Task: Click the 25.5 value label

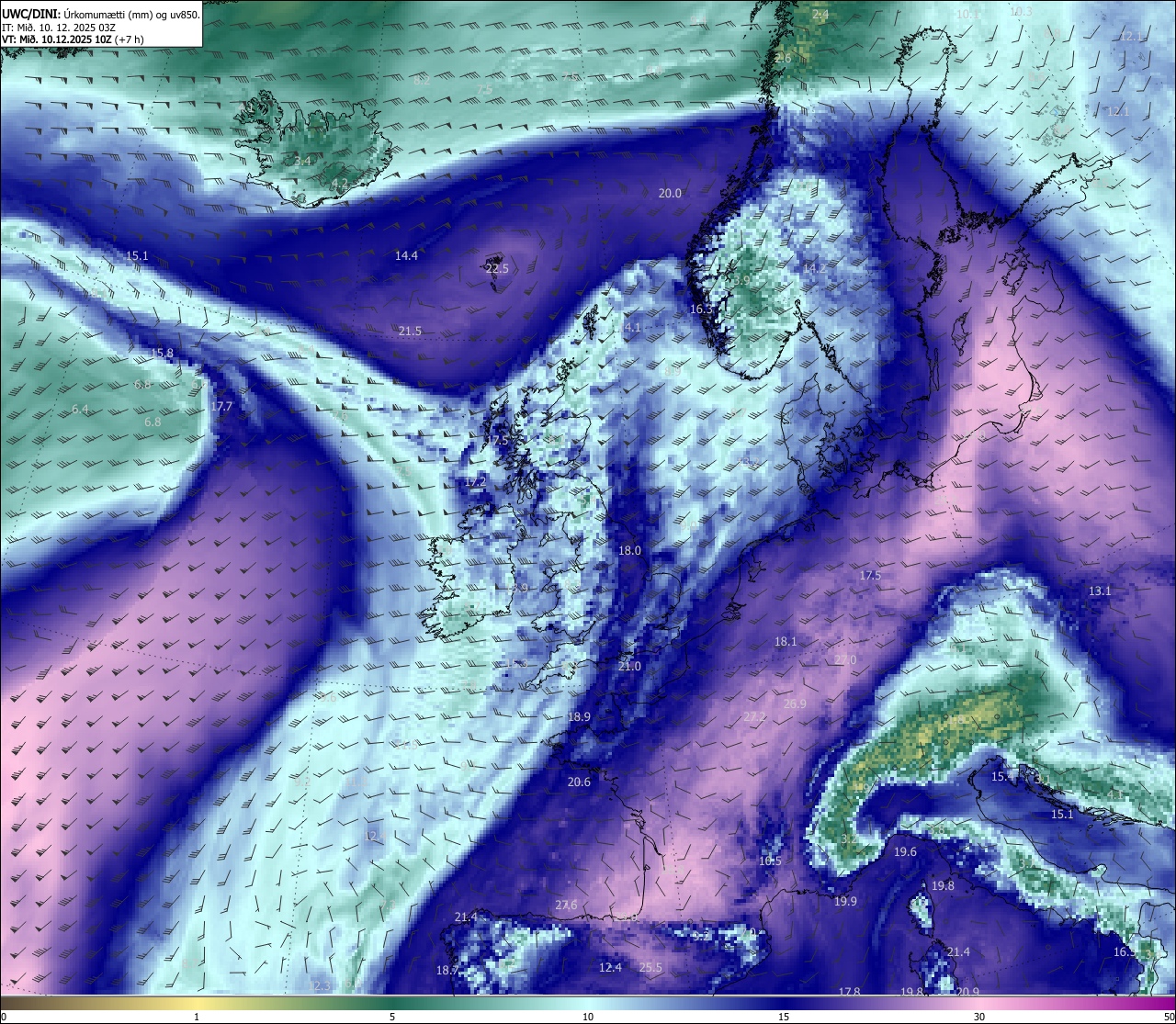Action: coord(650,967)
